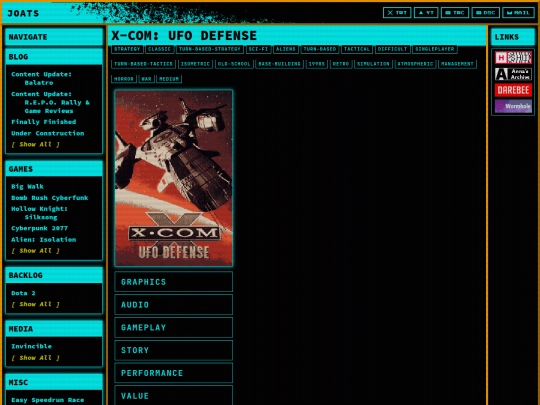The height and width of the screenshot is (405, 540).
Task: Select the ISOMETRIC tag
Action: [x=195, y=64]
